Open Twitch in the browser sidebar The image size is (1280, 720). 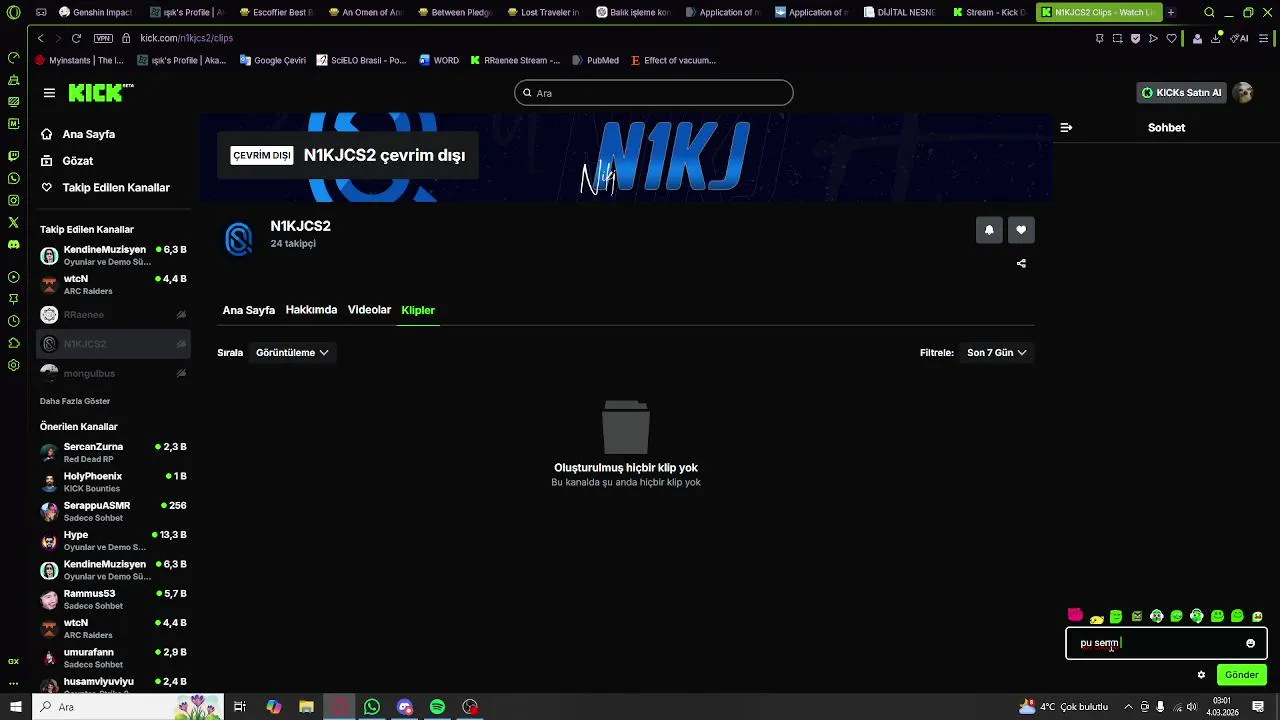[x=13, y=156]
